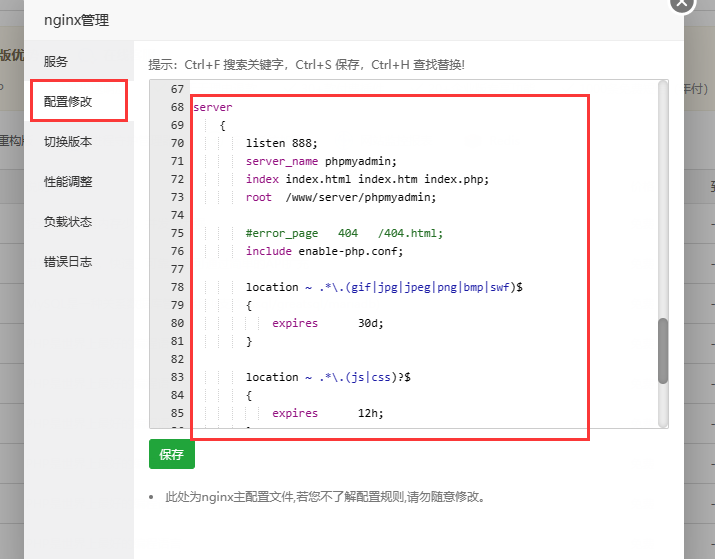This screenshot has height=559, width=715.
Task: Click line number 67 in gutter
Action: click(177, 89)
